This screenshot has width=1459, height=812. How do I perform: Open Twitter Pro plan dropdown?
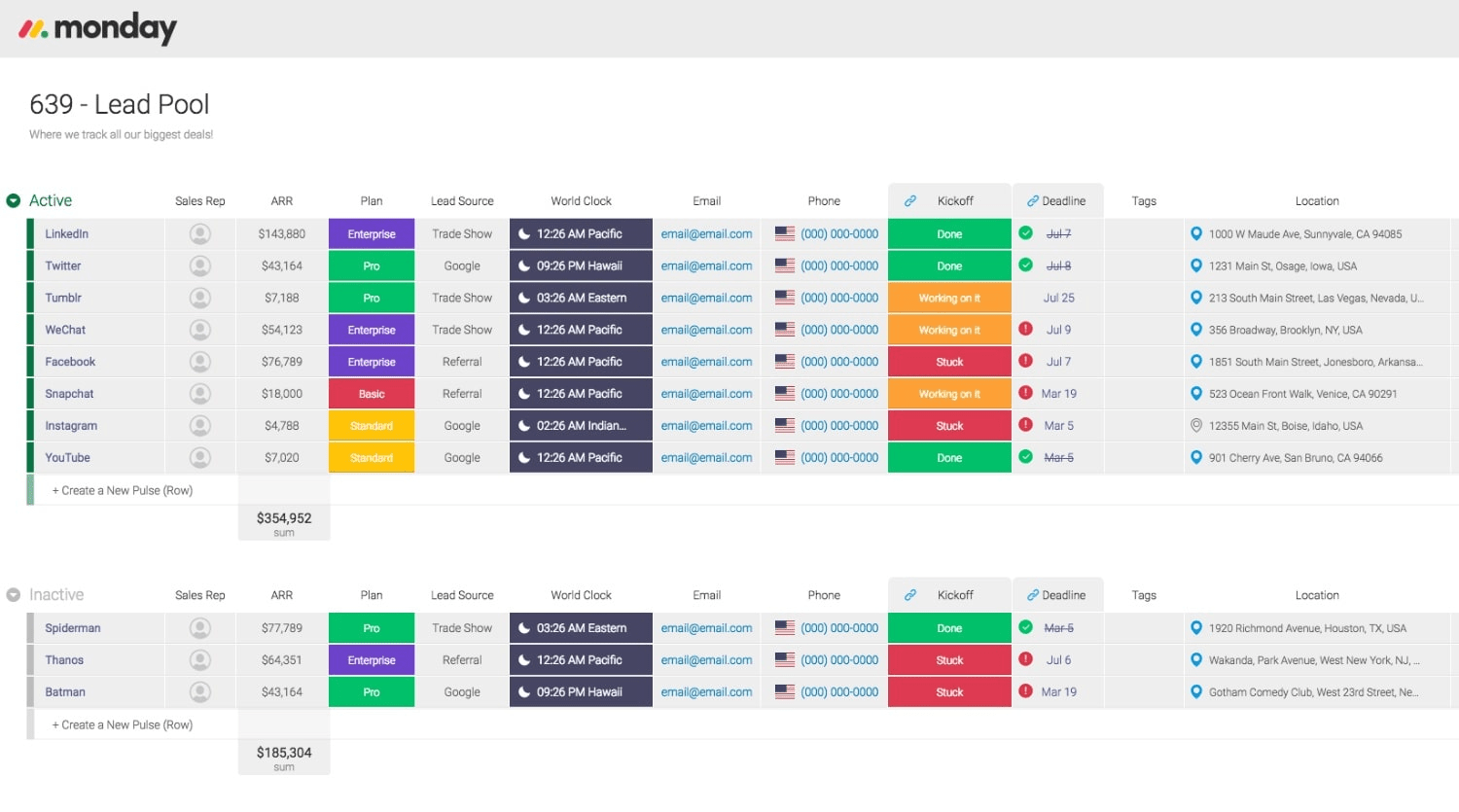click(372, 265)
